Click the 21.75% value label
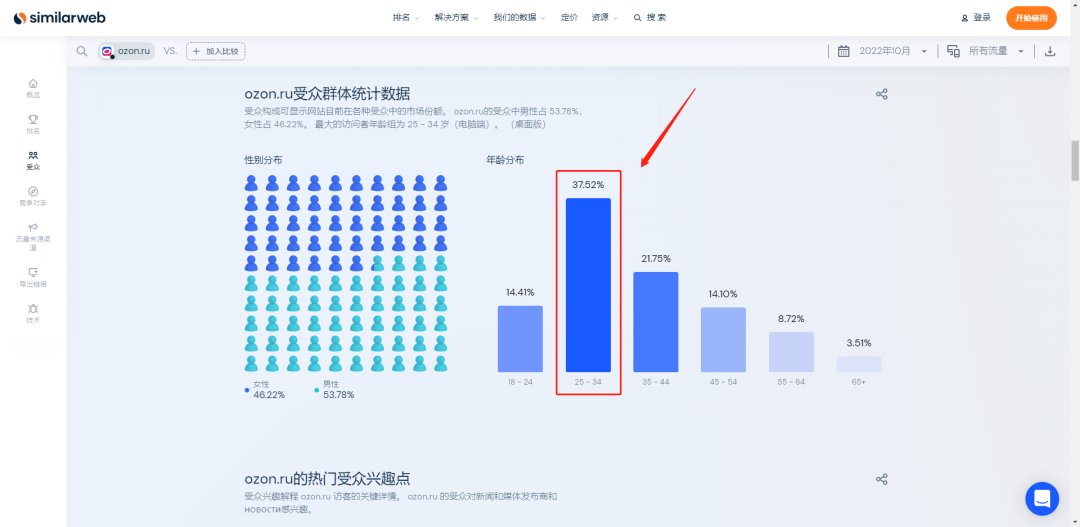This screenshot has height=527, width=1080. [656, 258]
